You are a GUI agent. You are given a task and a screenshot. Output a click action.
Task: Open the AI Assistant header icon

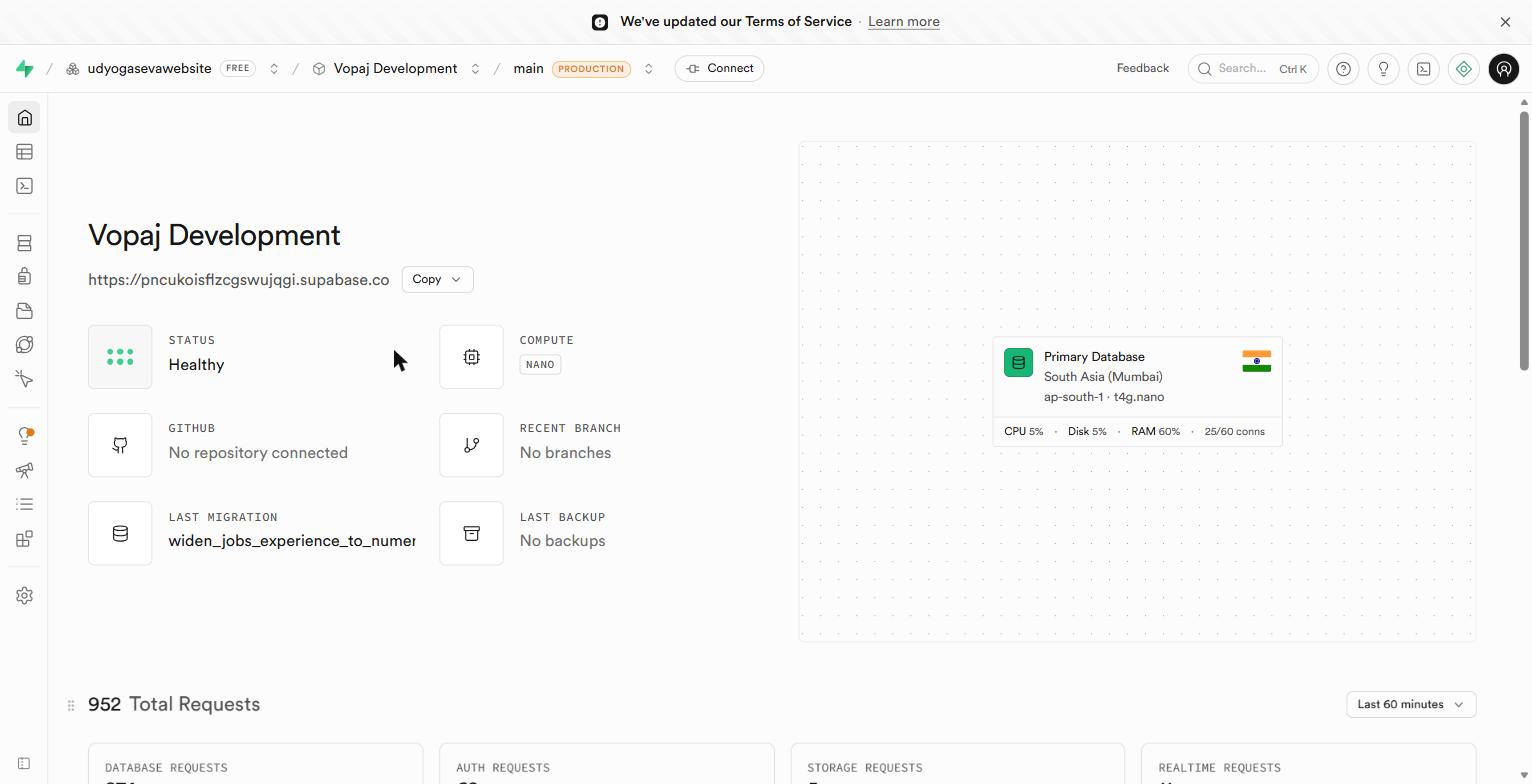tap(1463, 69)
